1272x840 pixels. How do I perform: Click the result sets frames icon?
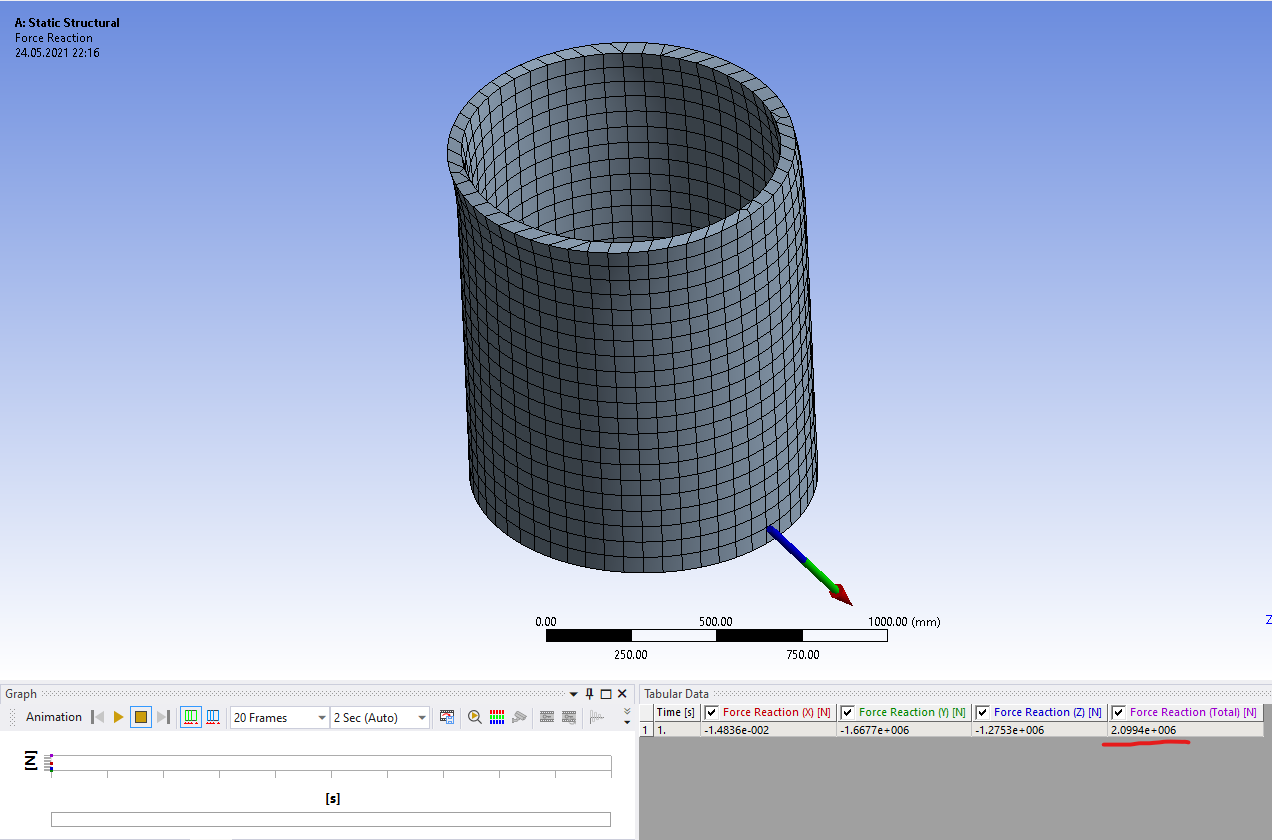pos(213,717)
